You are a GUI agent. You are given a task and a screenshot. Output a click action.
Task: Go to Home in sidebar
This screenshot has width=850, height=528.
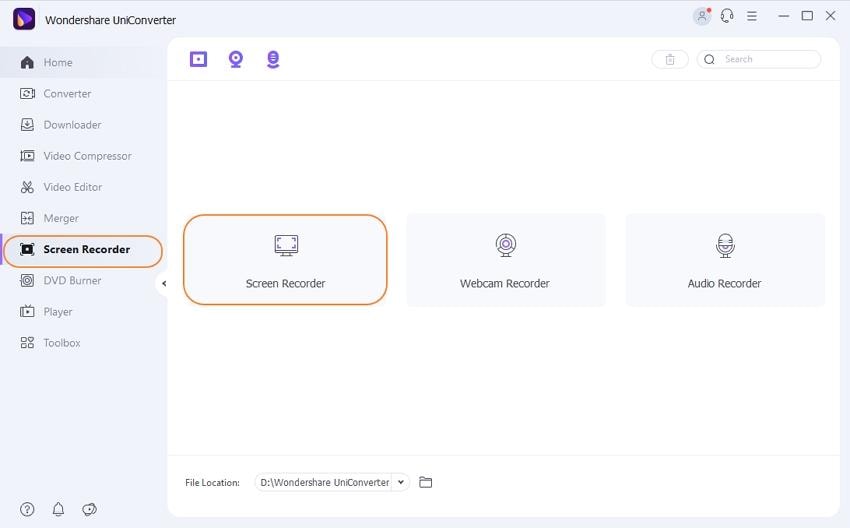82,62
